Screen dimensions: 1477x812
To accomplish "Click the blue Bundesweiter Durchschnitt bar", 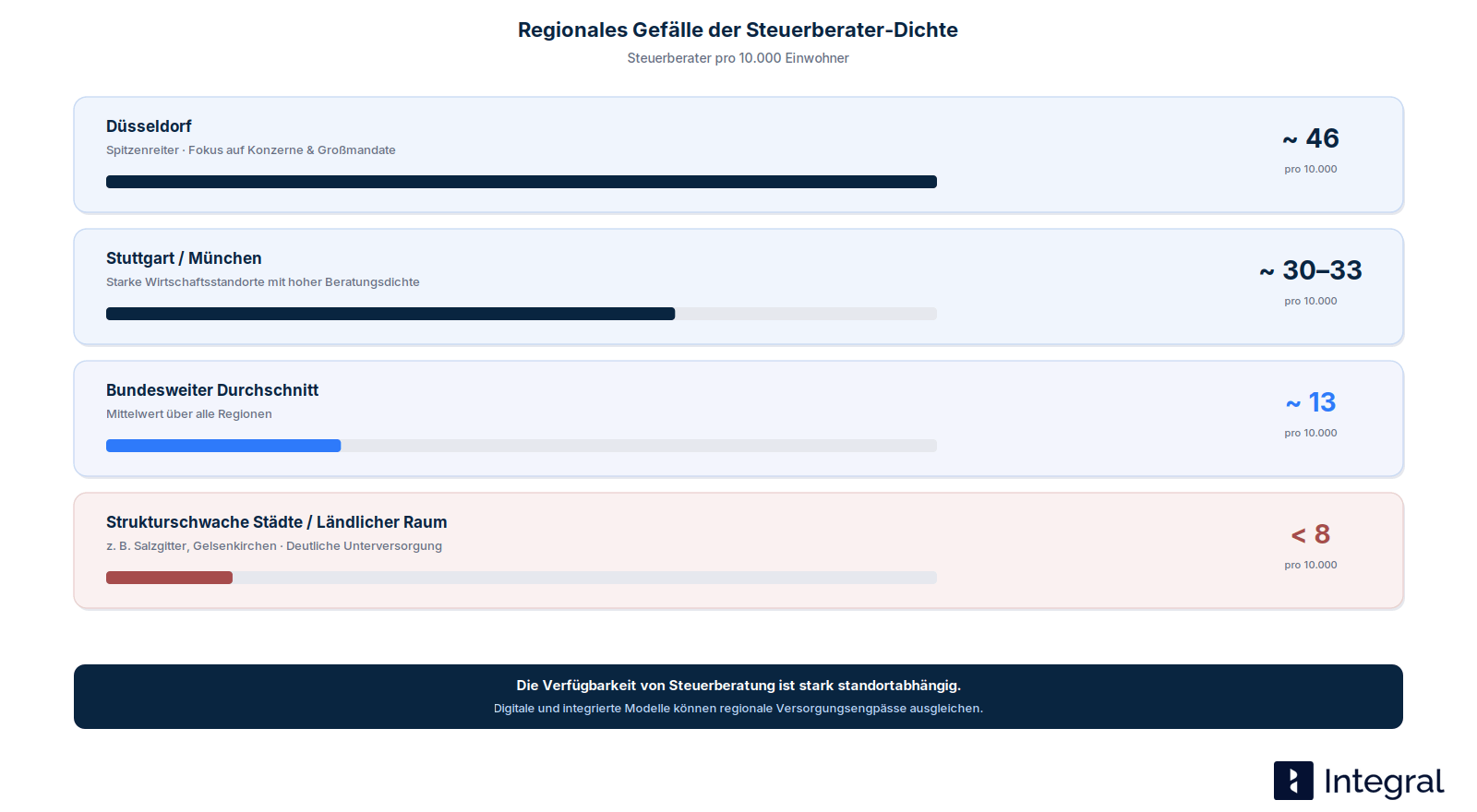I will (x=223, y=446).
